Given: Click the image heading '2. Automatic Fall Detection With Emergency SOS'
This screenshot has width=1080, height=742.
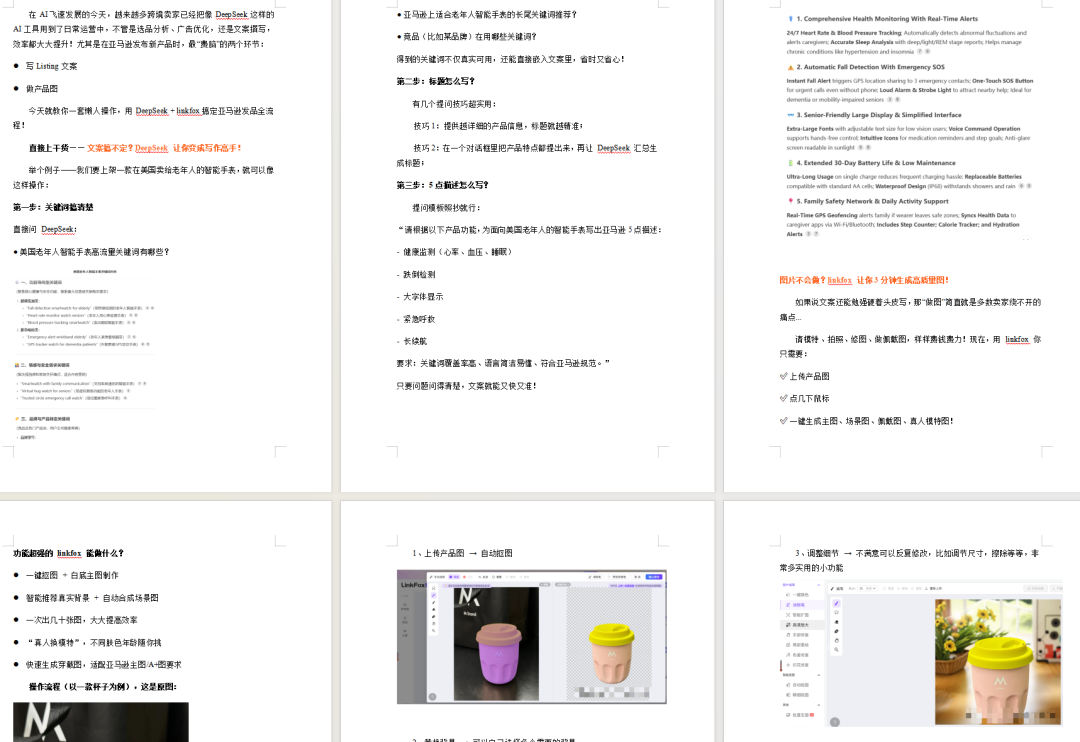Looking at the screenshot, I should coord(871,67).
